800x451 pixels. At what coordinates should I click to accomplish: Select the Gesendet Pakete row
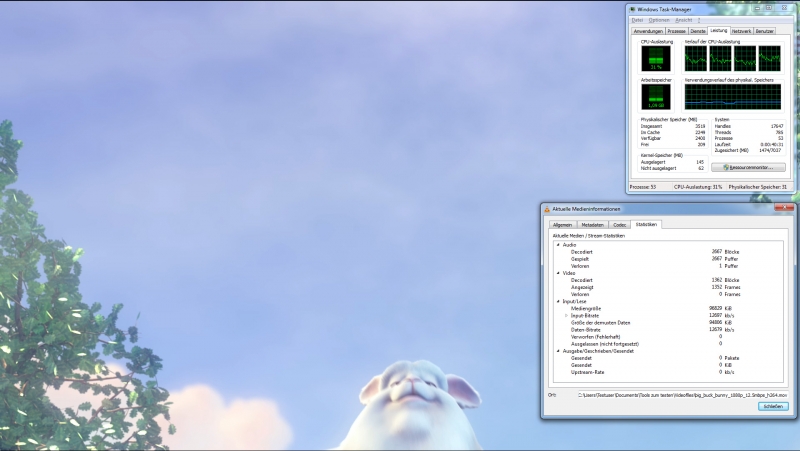click(x=668, y=358)
